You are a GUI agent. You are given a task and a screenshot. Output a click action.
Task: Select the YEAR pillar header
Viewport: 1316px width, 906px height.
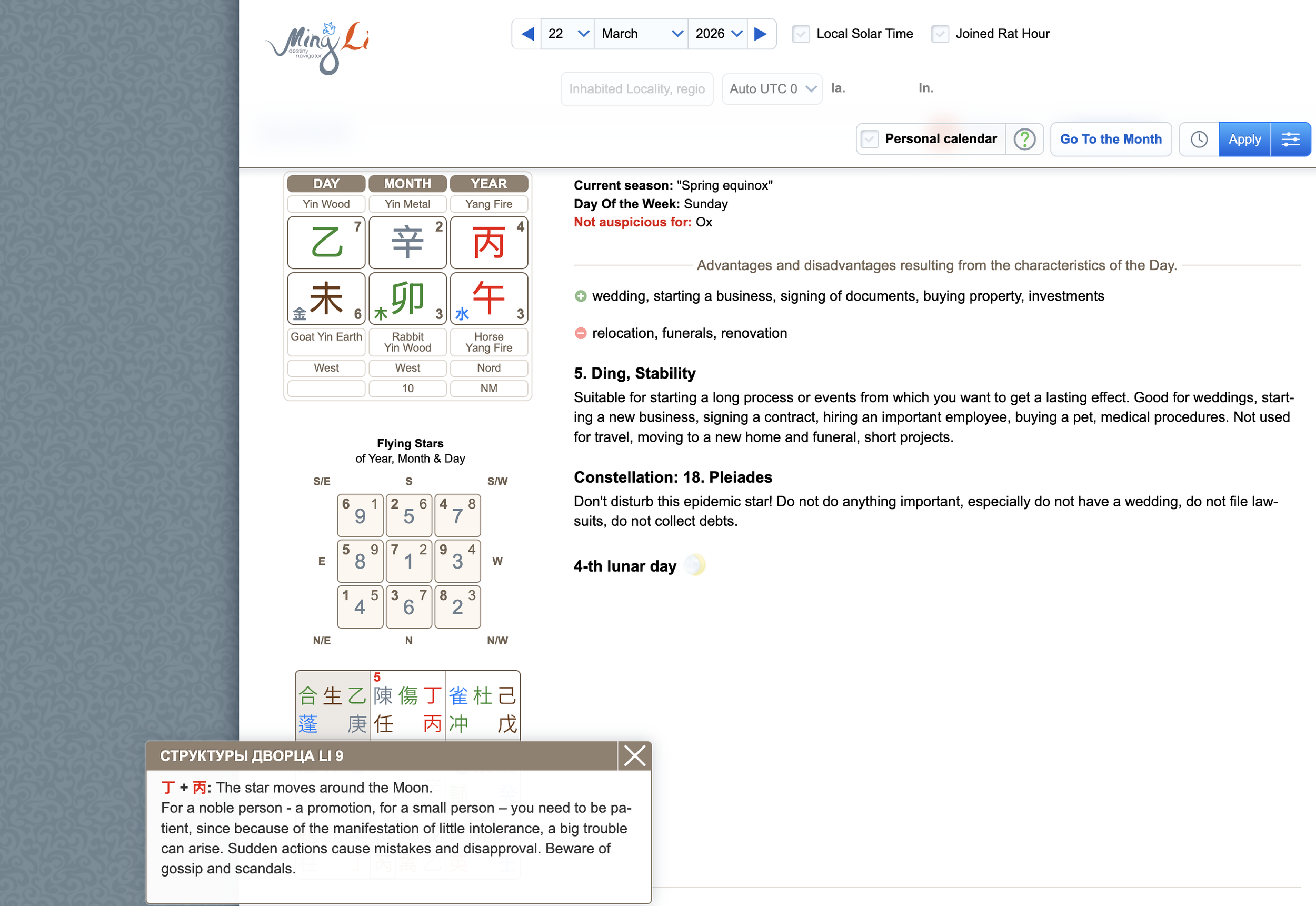[x=488, y=184]
